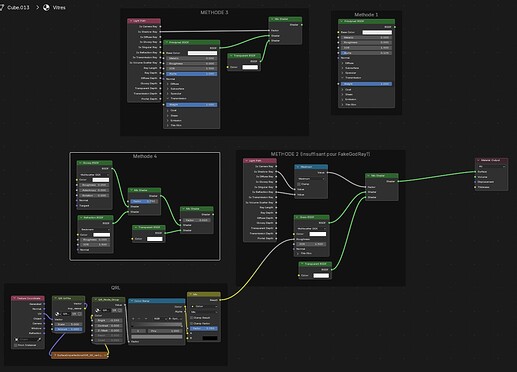The image size is (517, 372).
Task: Select the Principled BSDF node header in Methode 1
Action: (366, 21)
